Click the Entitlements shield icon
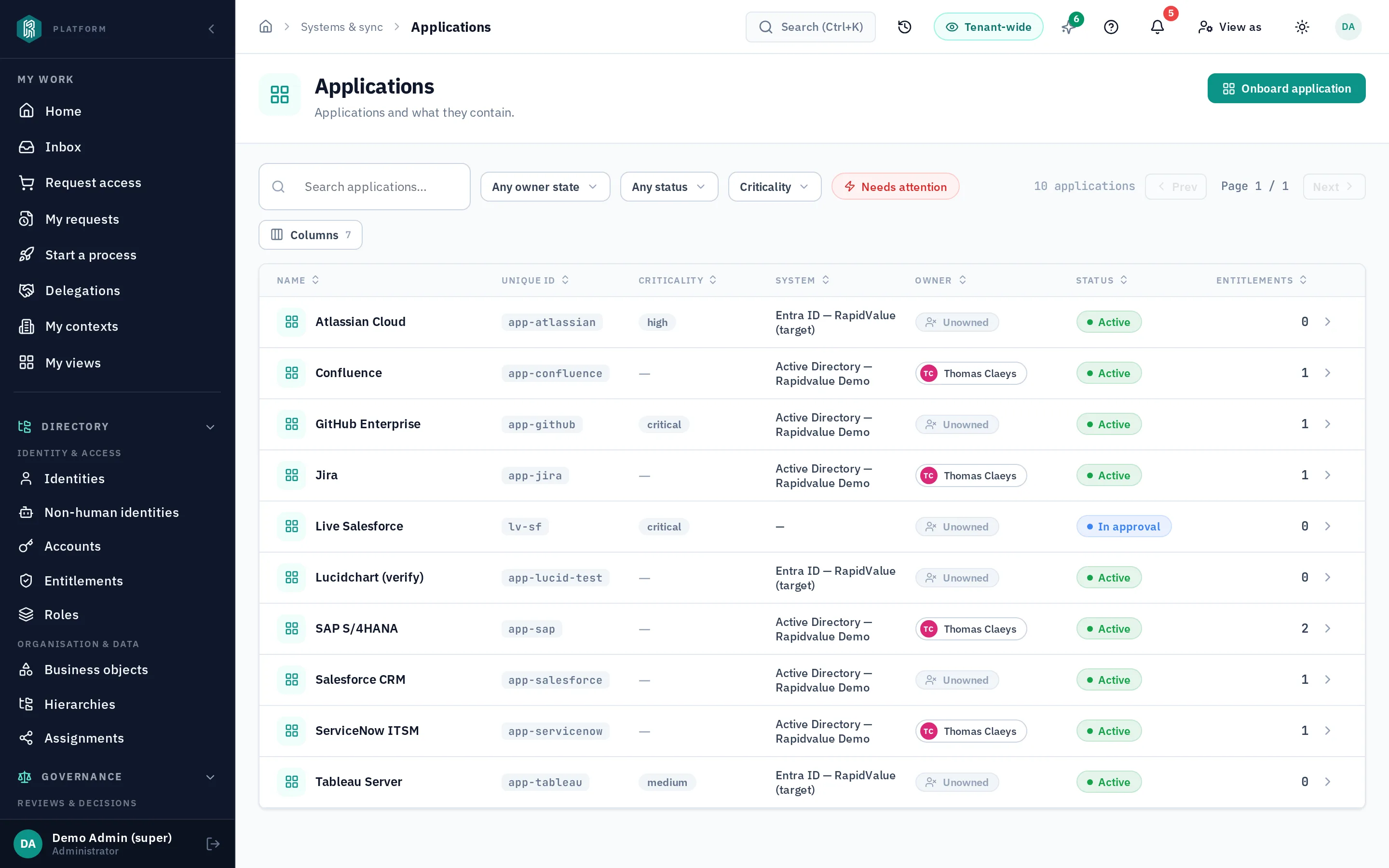 (x=26, y=581)
